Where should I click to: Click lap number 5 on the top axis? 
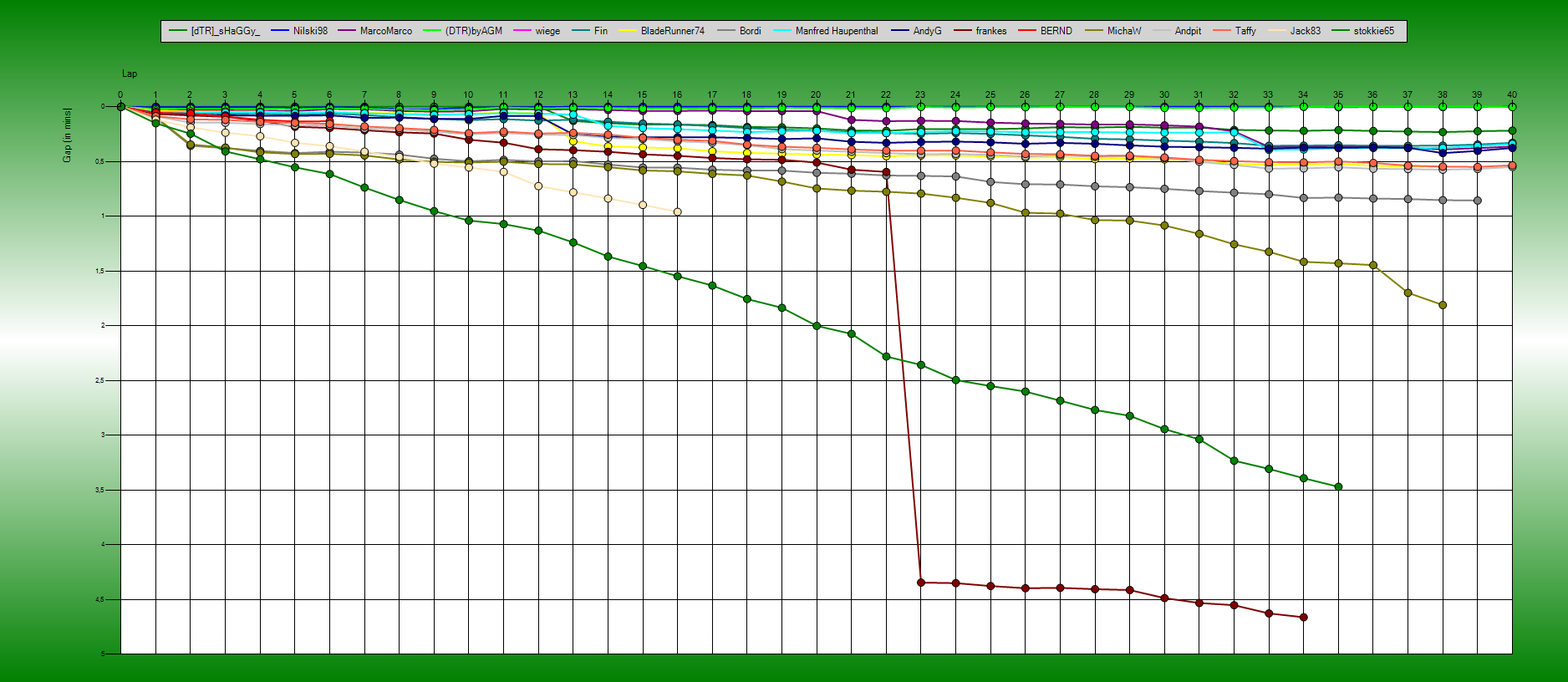(x=294, y=94)
